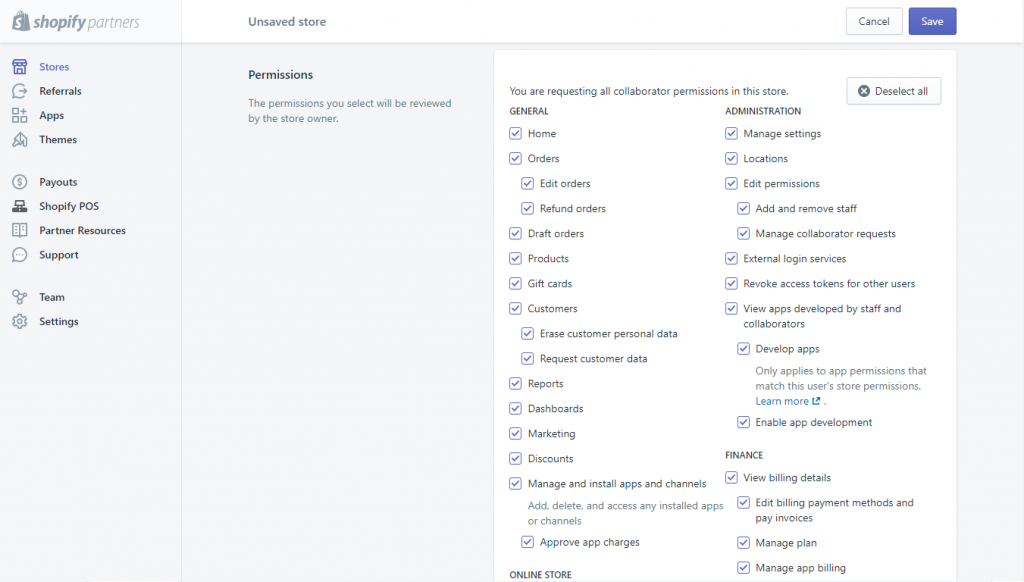Open the Stores section icon

pyautogui.click(x=19, y=67)
